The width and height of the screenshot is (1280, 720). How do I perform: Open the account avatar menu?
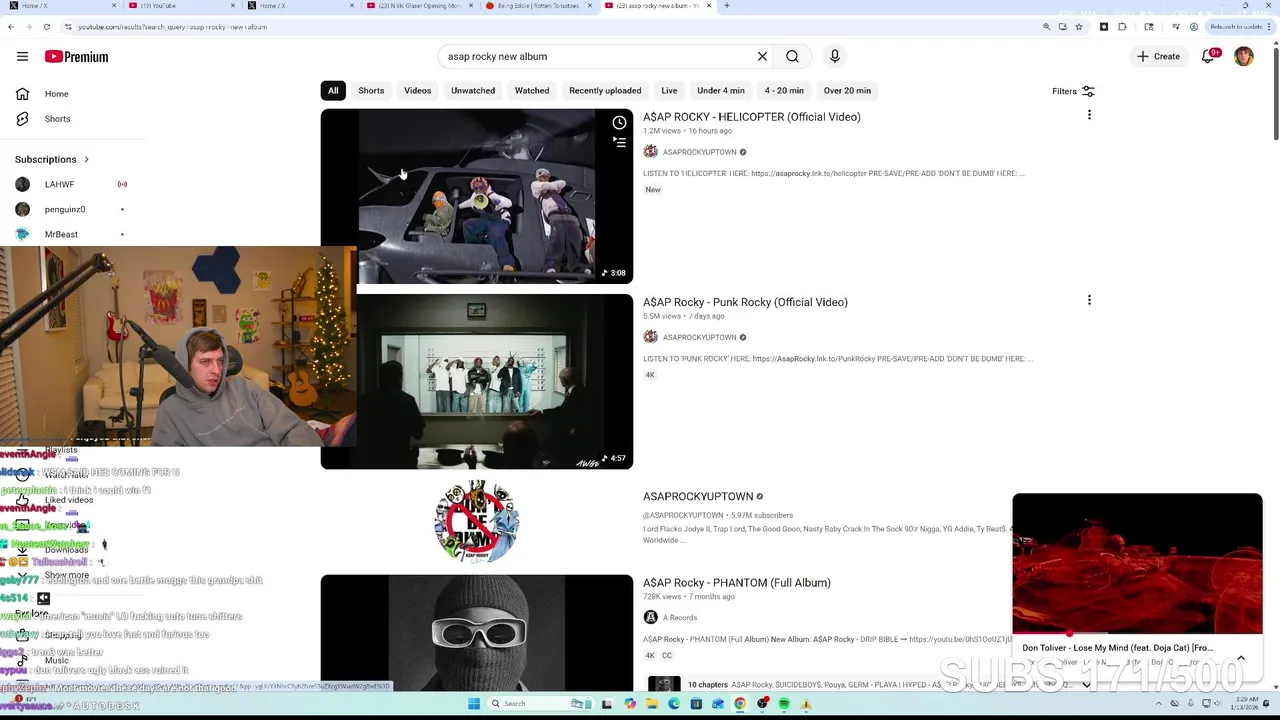tap(1244, 57)
